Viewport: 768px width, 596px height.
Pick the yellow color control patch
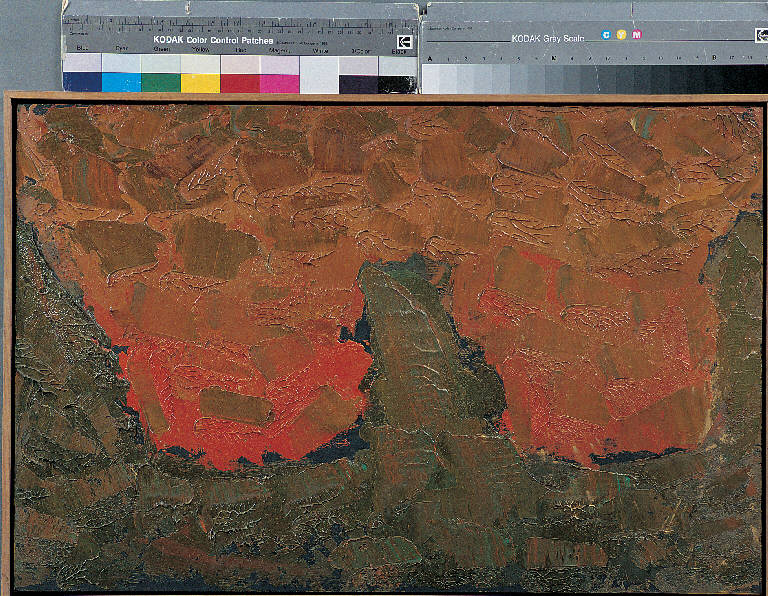click(x=200, y=82)
